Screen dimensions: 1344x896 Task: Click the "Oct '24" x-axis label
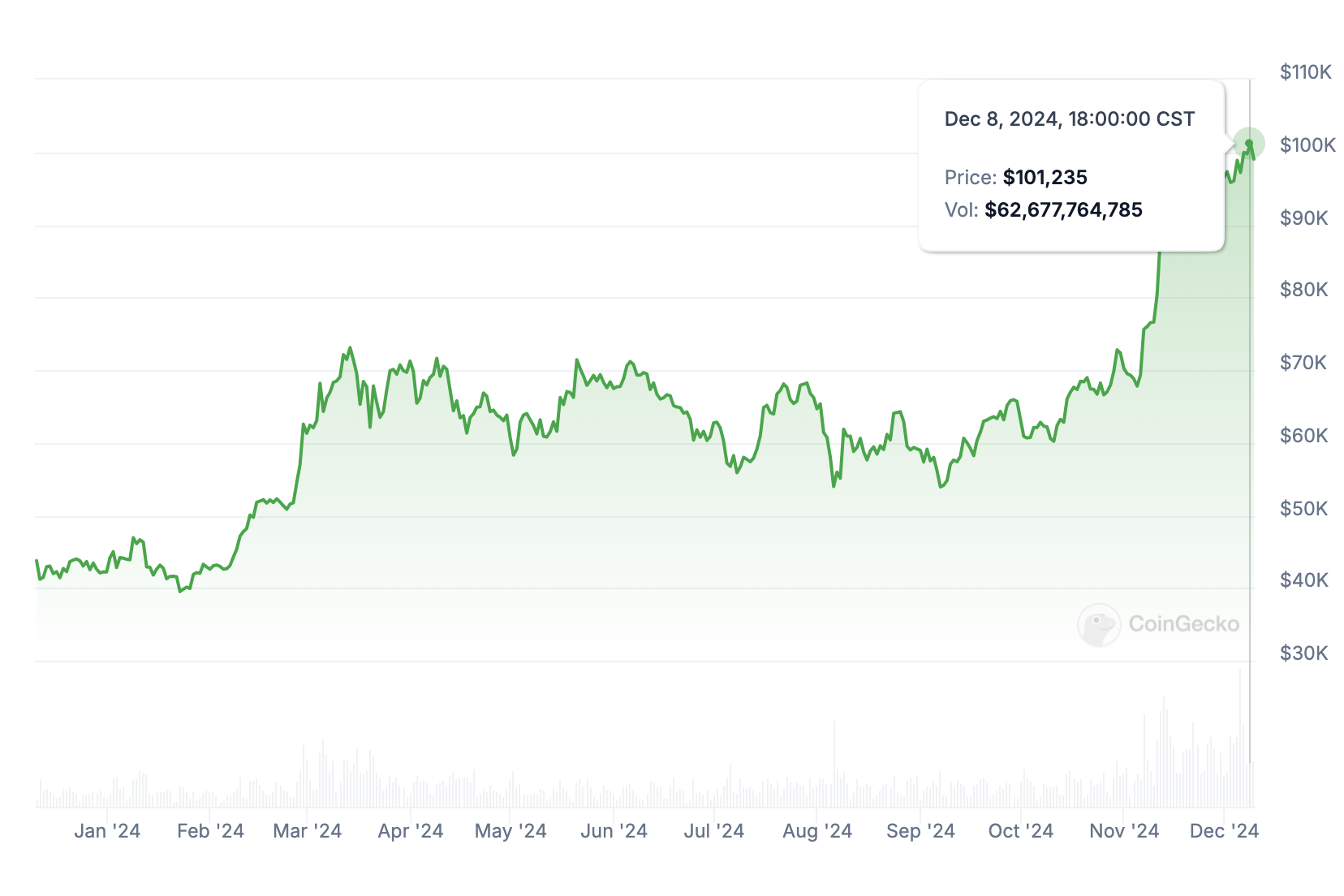[1021, 831]
